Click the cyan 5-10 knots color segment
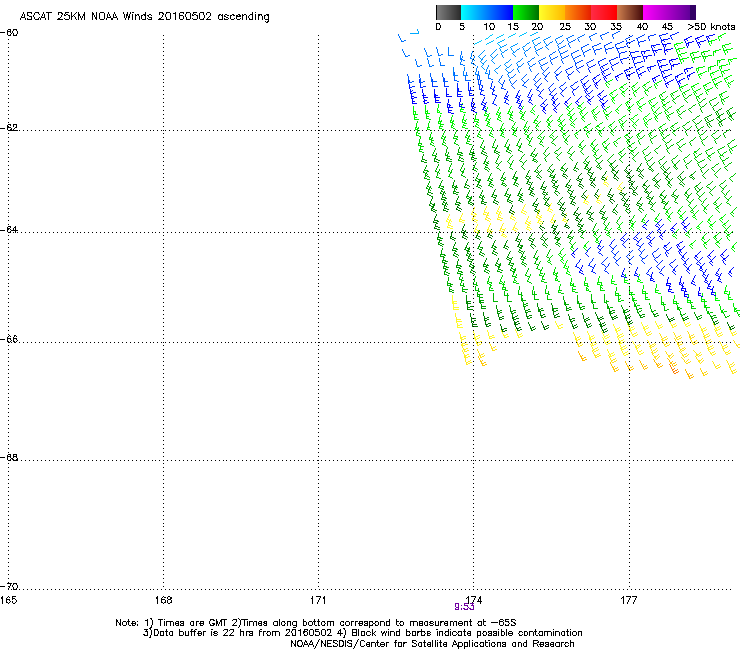The image size is (740, 650). [474, 12]
